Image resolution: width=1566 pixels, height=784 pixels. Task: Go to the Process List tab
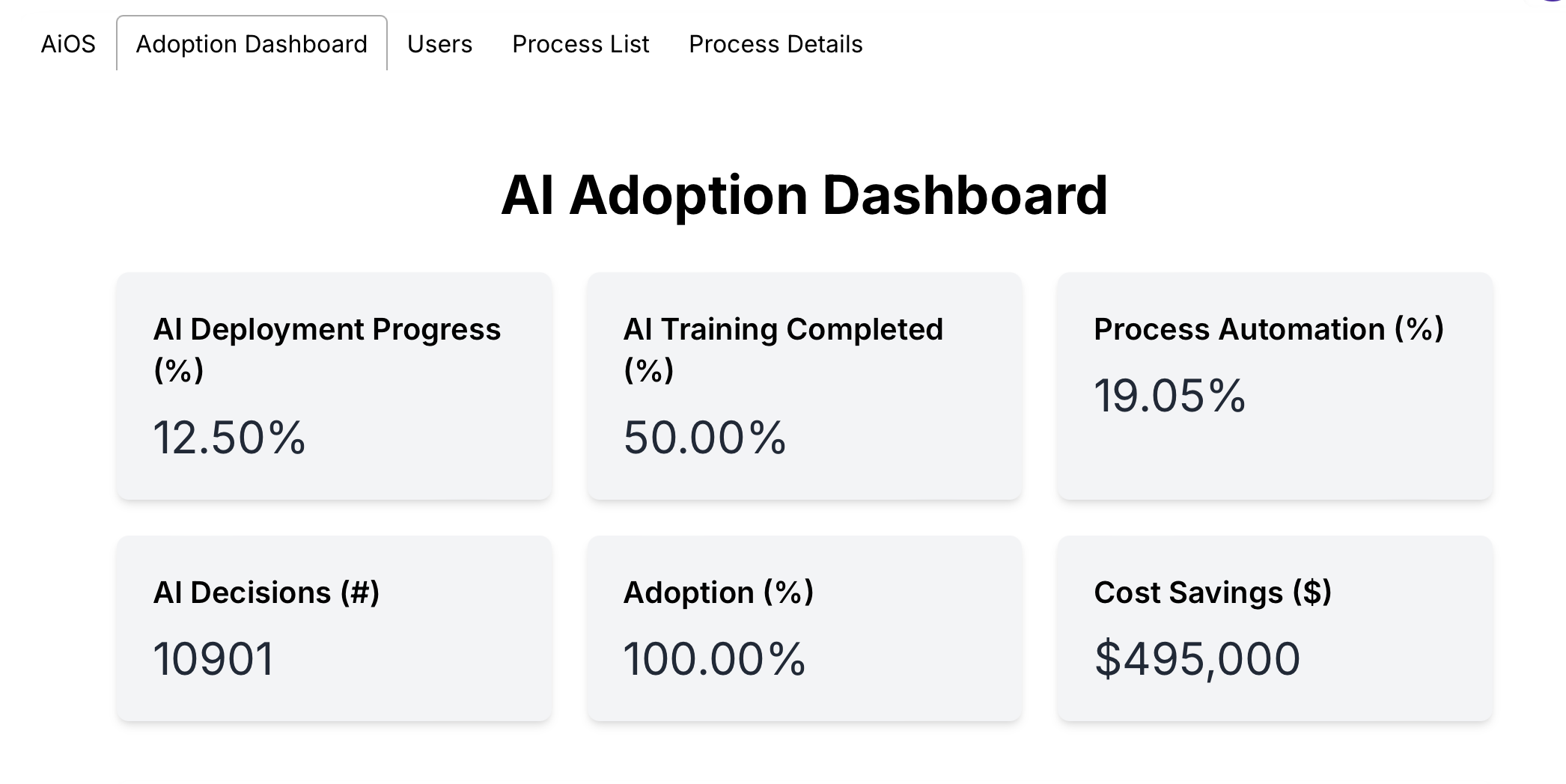pos(580,44)
